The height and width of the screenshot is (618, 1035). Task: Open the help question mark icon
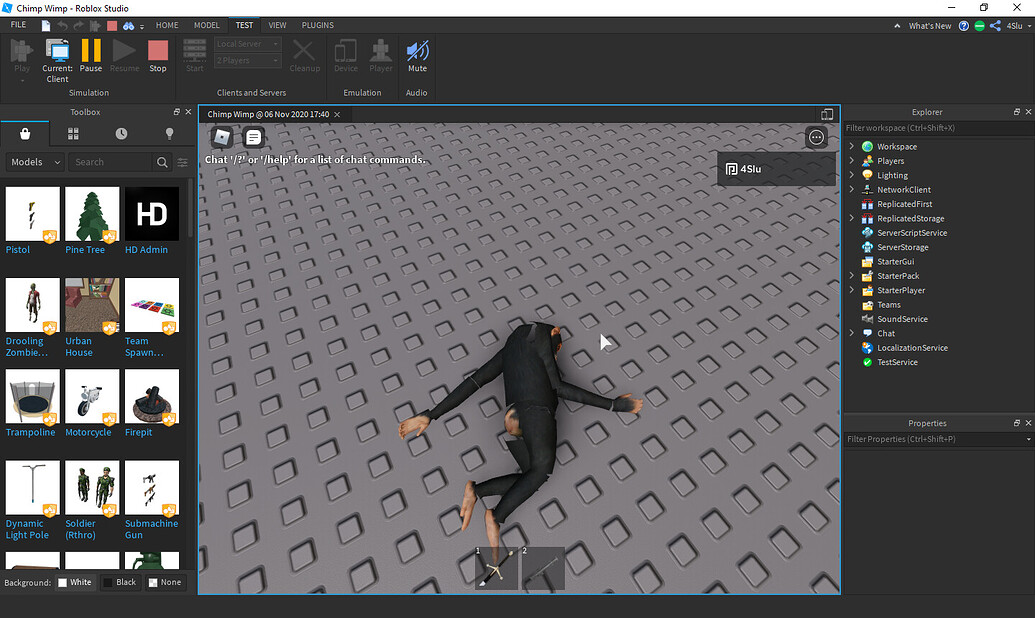pyautogui.click(x=964, y=26)
